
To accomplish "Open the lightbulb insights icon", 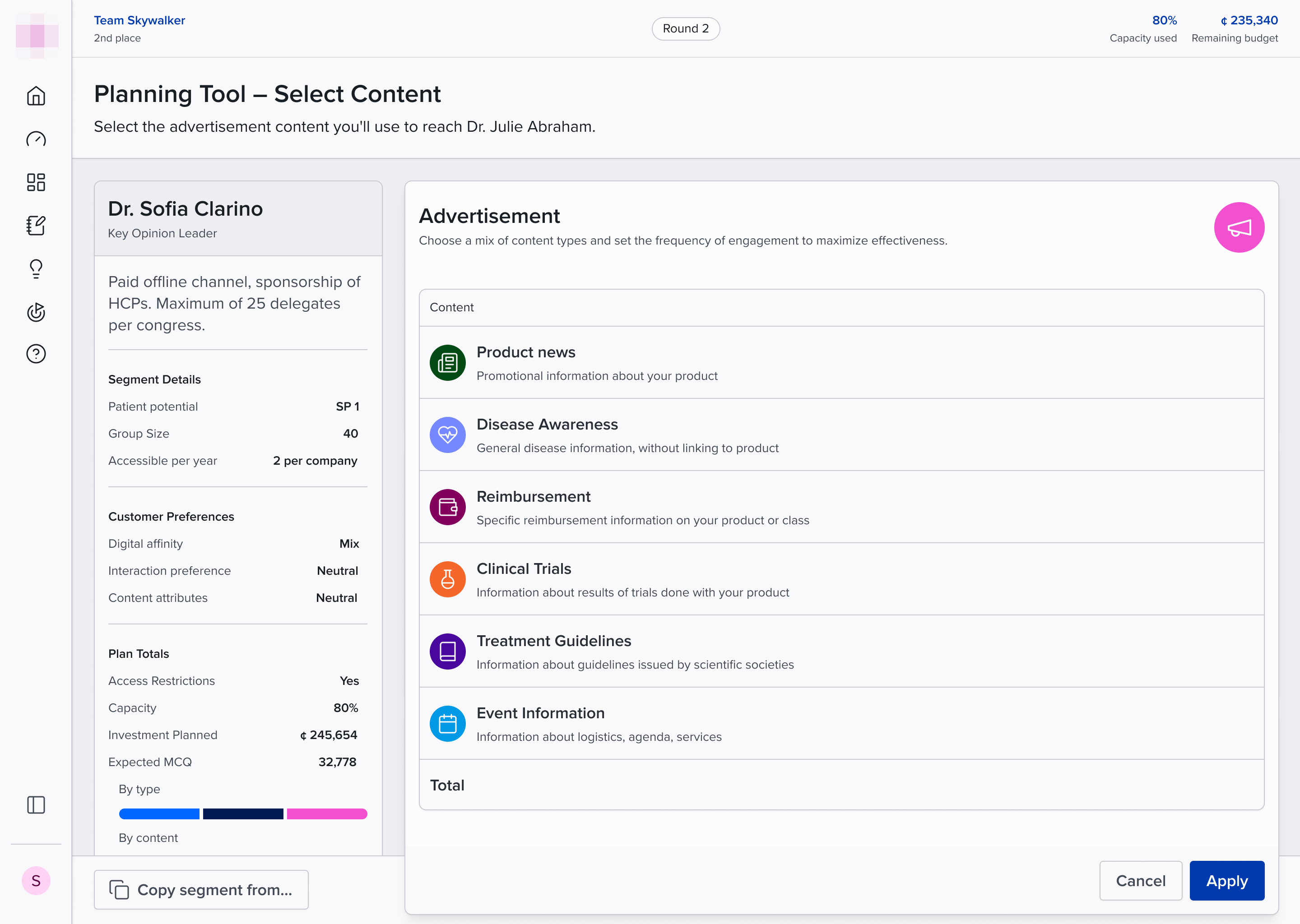I will (x=36, y=268).
